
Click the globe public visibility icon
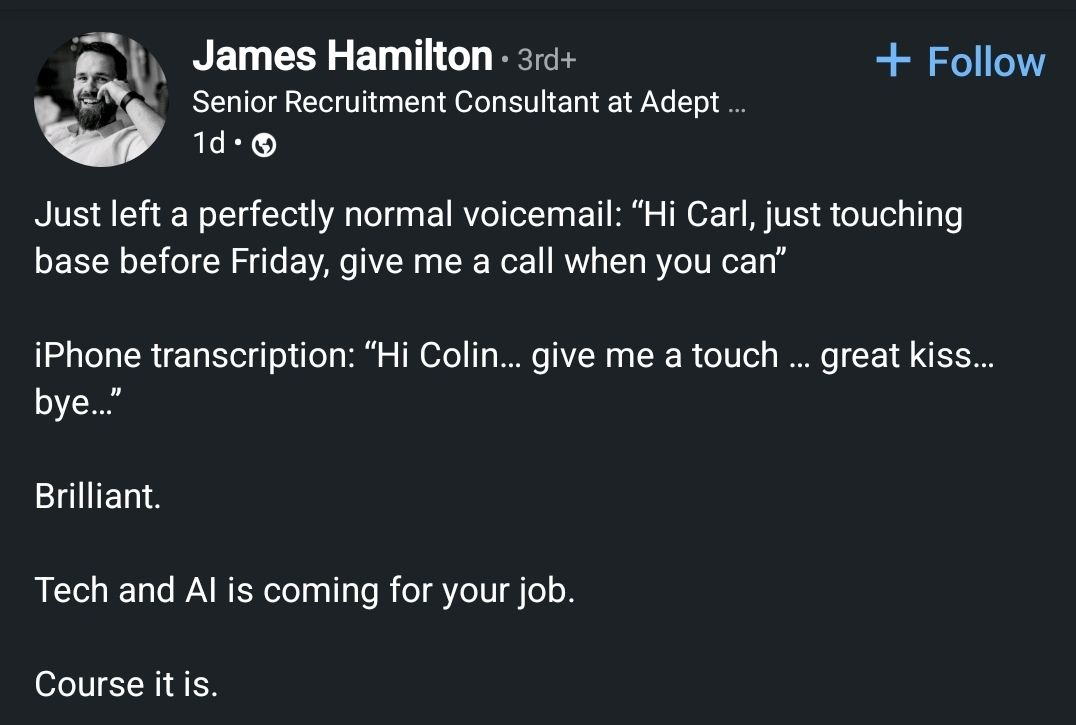265,146
